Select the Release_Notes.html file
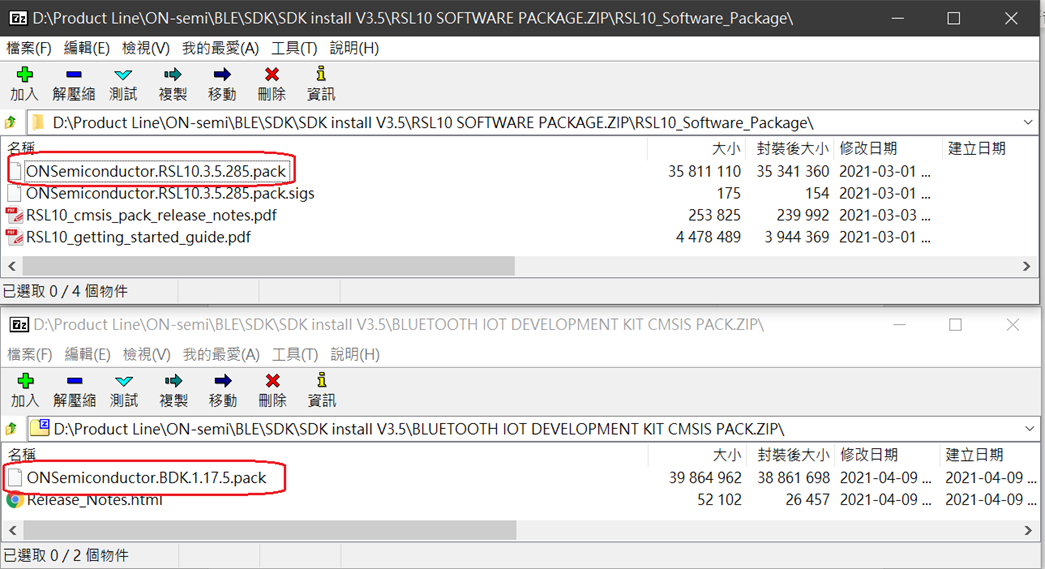This screenshot has width=1045, height=569. click(94, 500)
